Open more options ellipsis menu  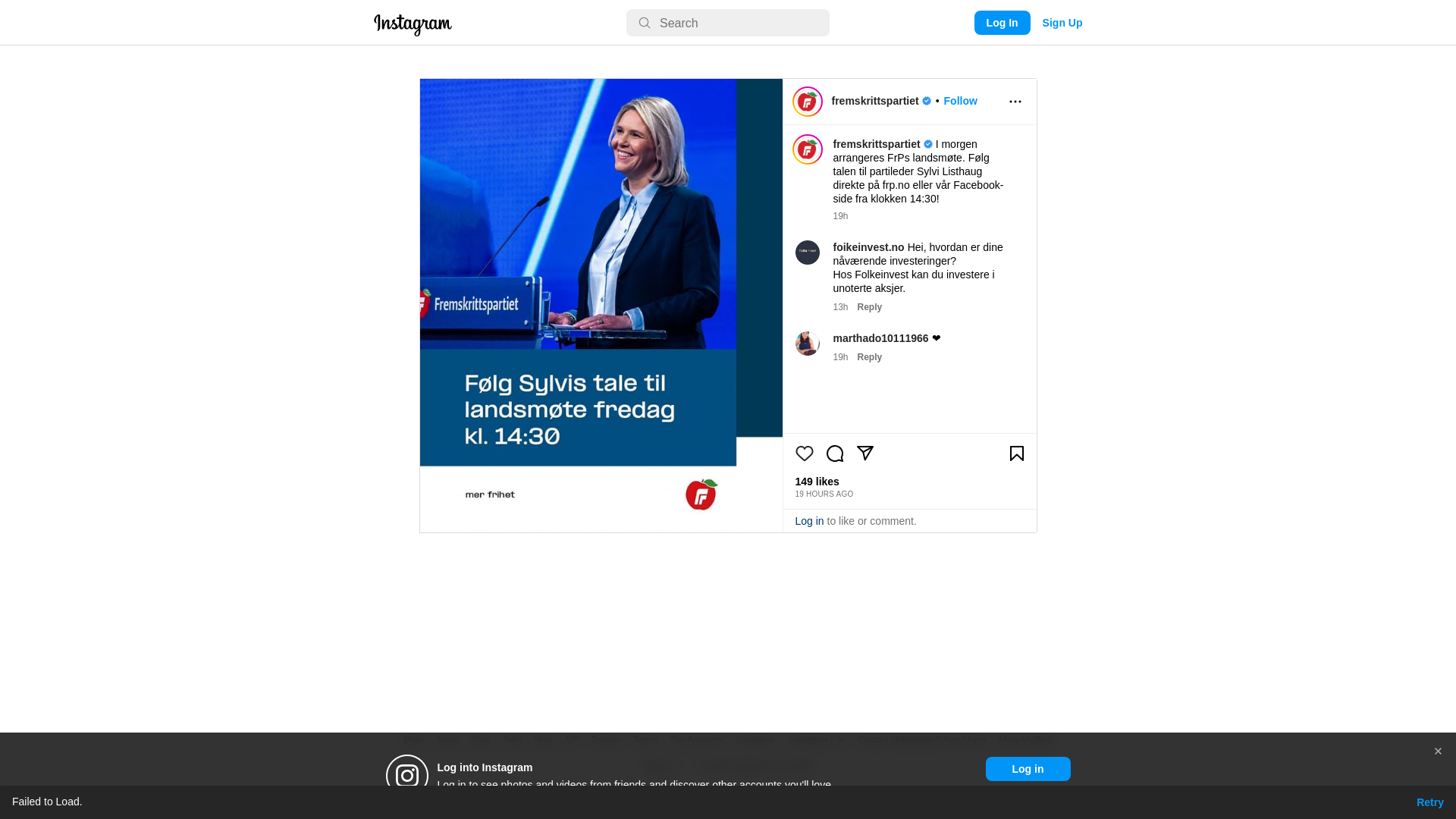tap(1015, 102)
